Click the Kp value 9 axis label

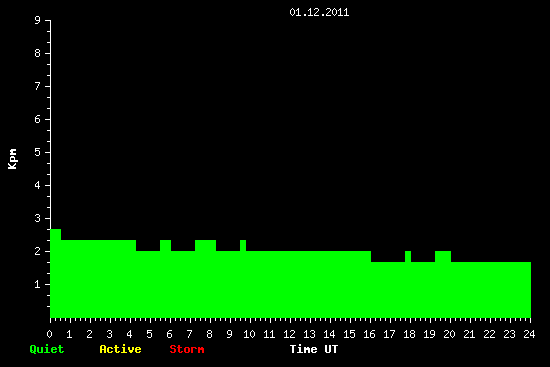38,20
